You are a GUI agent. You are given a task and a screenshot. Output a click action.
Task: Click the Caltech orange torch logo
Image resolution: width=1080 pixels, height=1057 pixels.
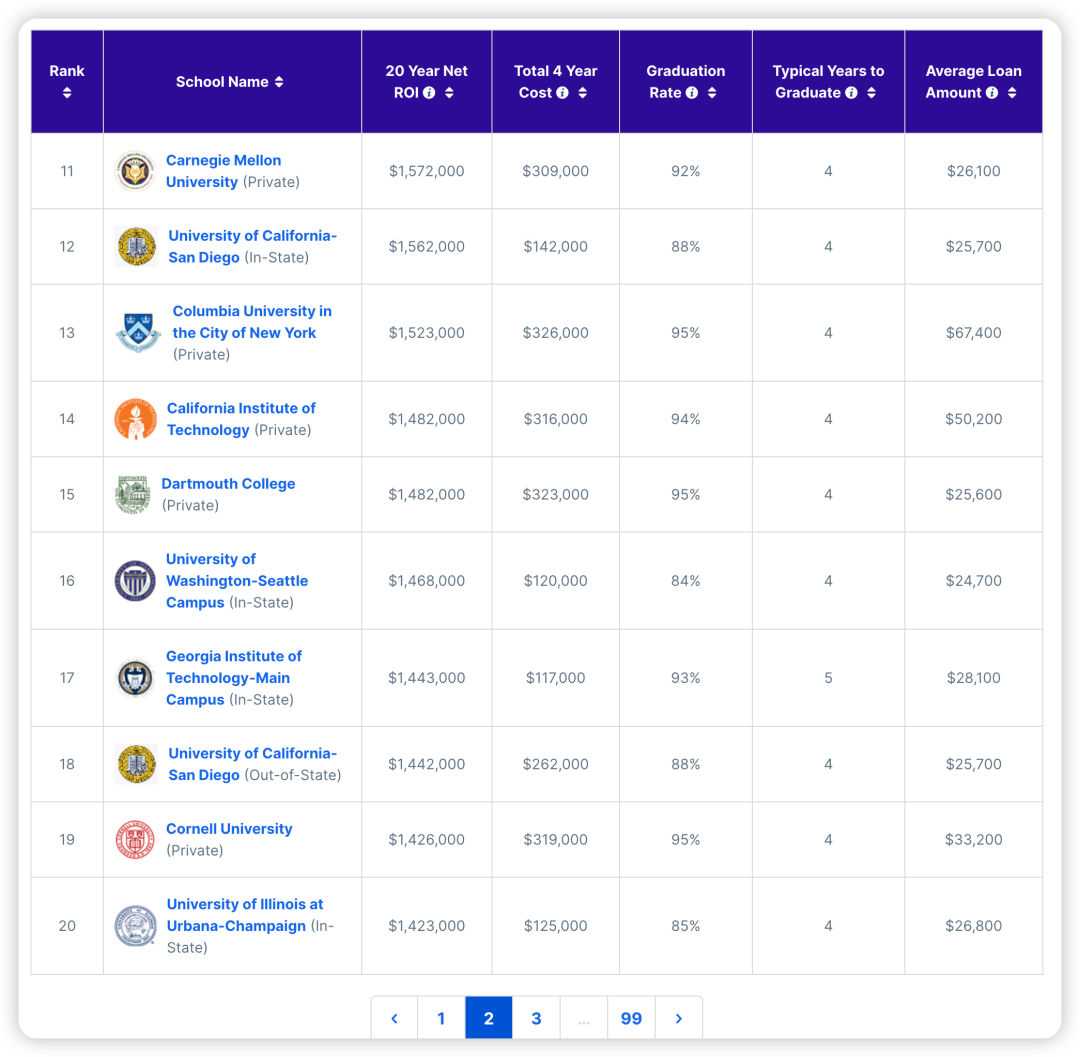[136, 419]
